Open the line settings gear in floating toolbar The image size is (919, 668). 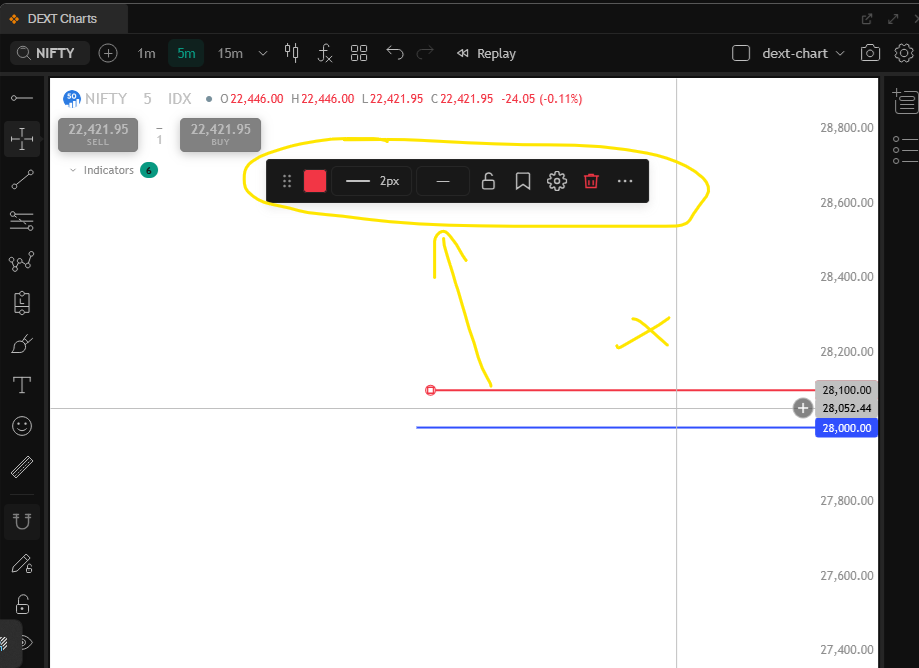pyautogui.click(x=557, y=181)
